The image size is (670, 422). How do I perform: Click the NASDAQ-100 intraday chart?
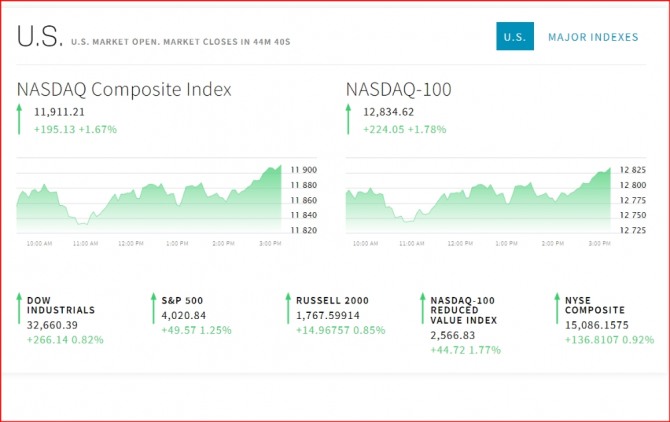(x=478, y=200)
